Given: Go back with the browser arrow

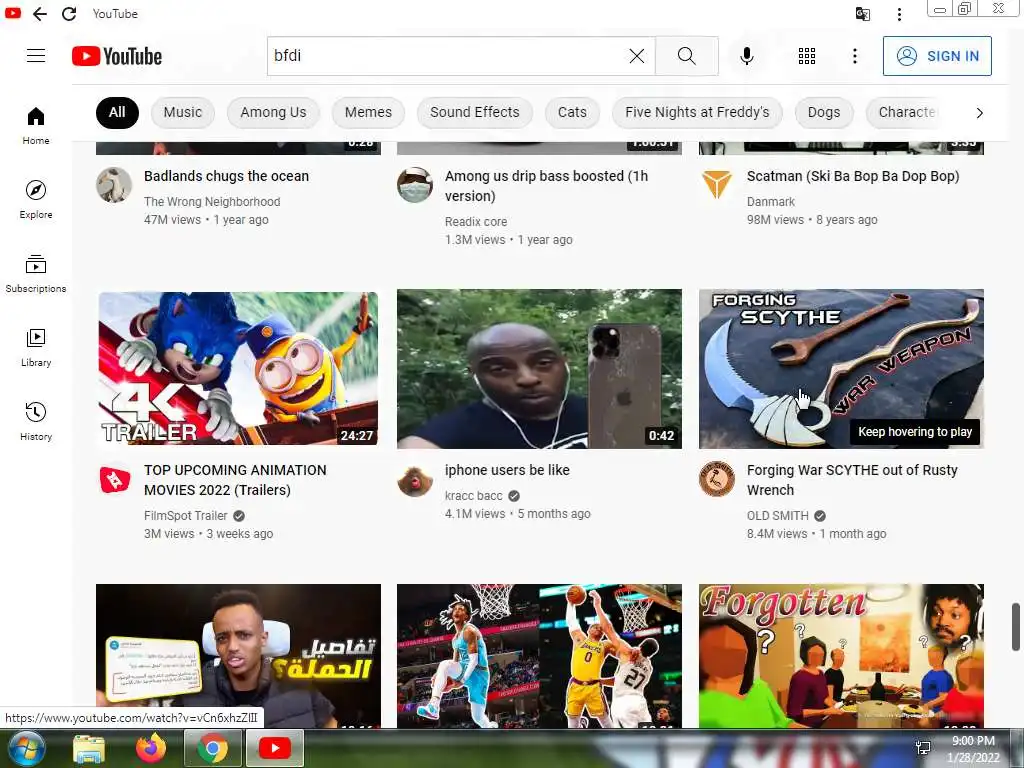Looking at the screenshot, I should click(x=40, y=14).
